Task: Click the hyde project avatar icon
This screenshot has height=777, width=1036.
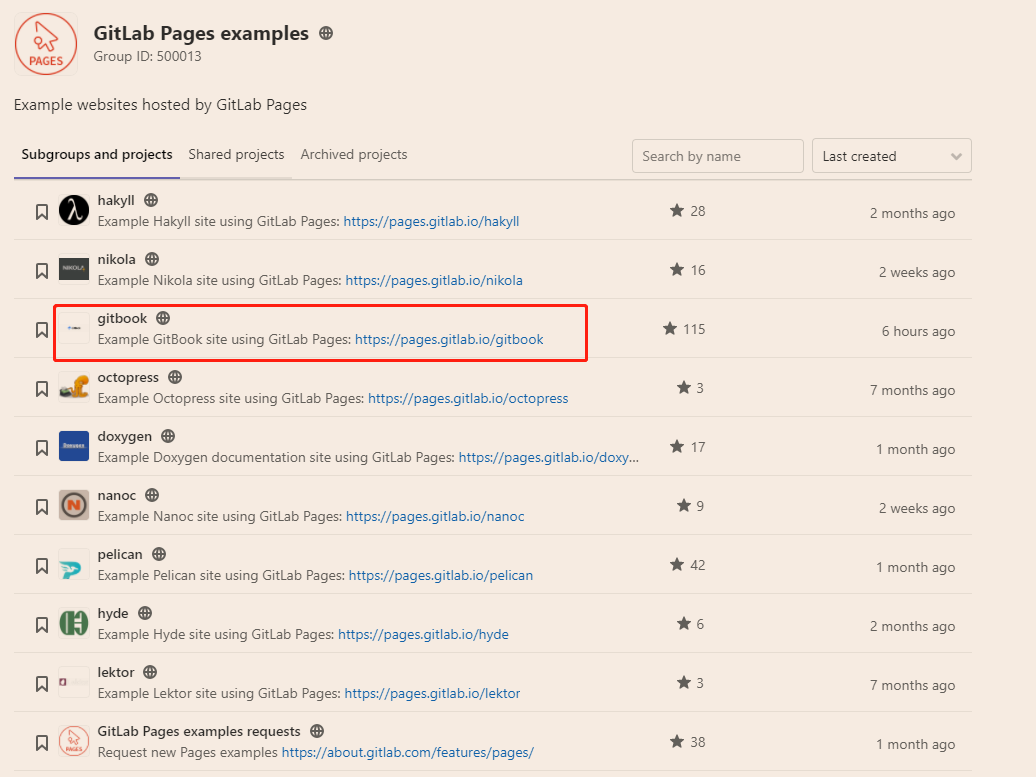Action: click(73, 623)
